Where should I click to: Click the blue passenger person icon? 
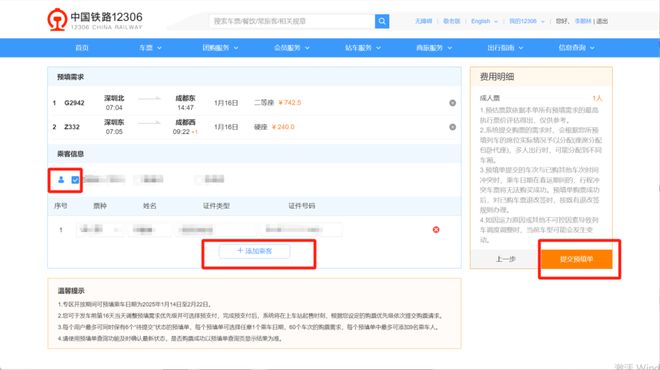(61, 180)
